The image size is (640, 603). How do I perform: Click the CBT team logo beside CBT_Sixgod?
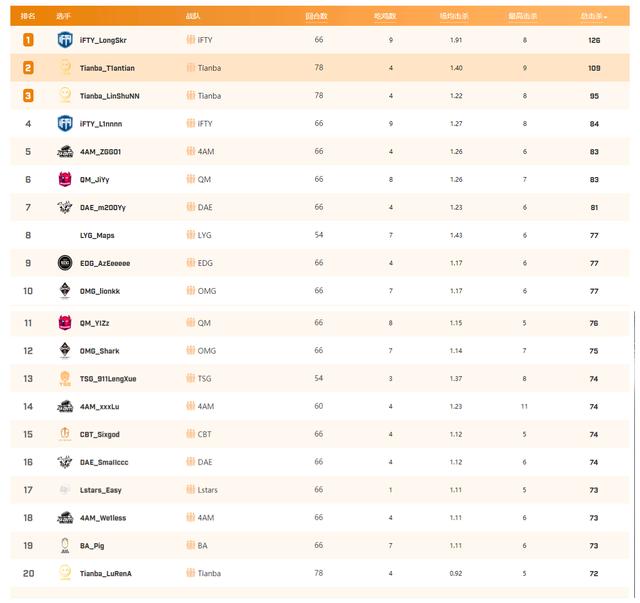65,434
